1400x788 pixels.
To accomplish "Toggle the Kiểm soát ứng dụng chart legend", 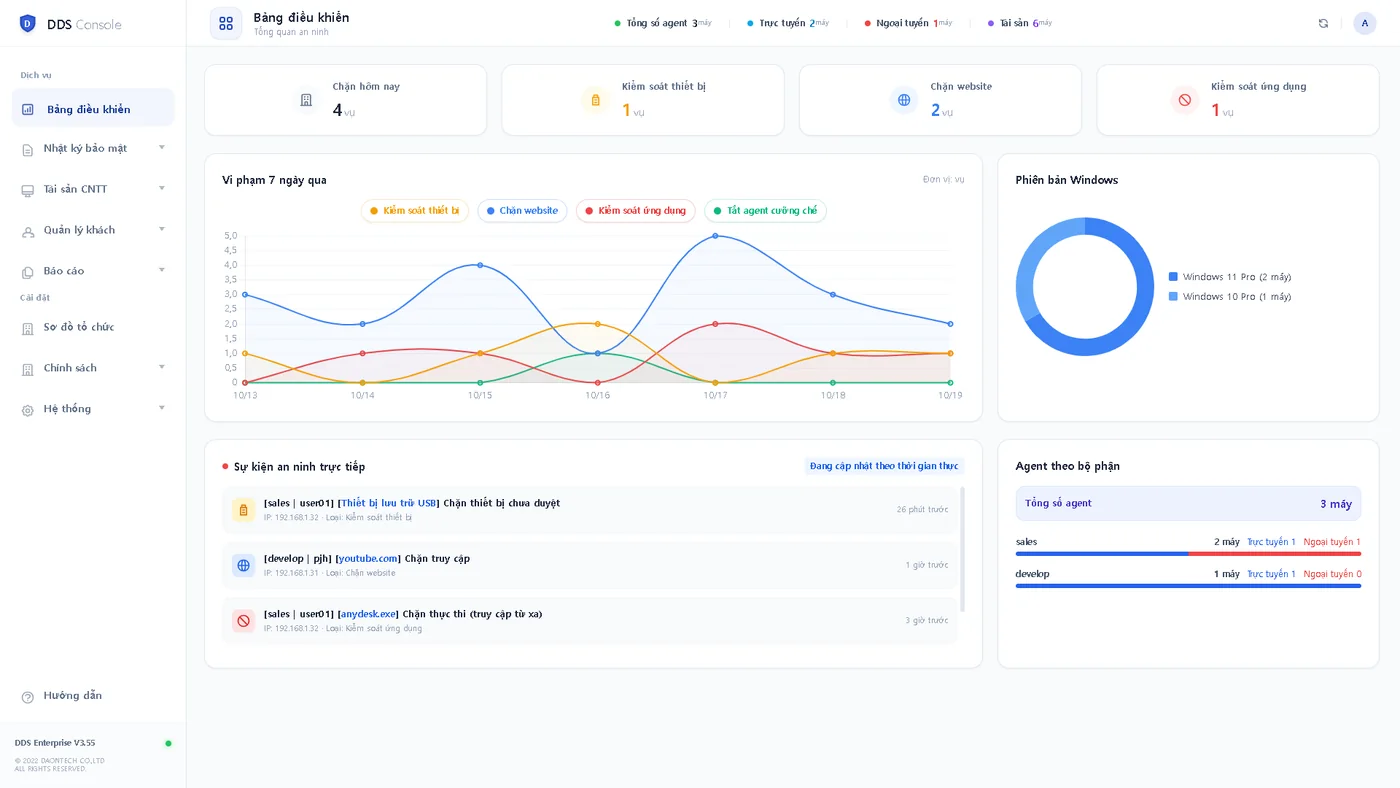I will [636, 211].
